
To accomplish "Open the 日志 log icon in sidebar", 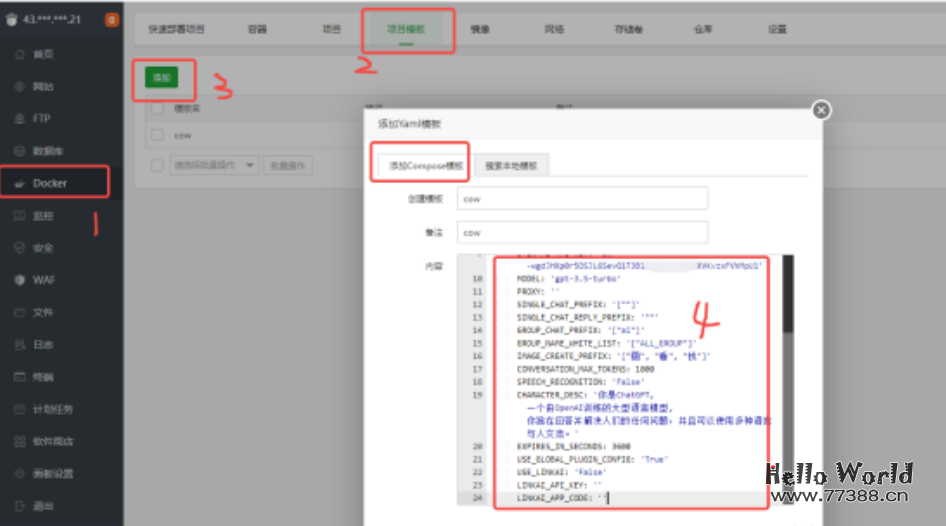I will pyautogui.click(x=19, y=344).
